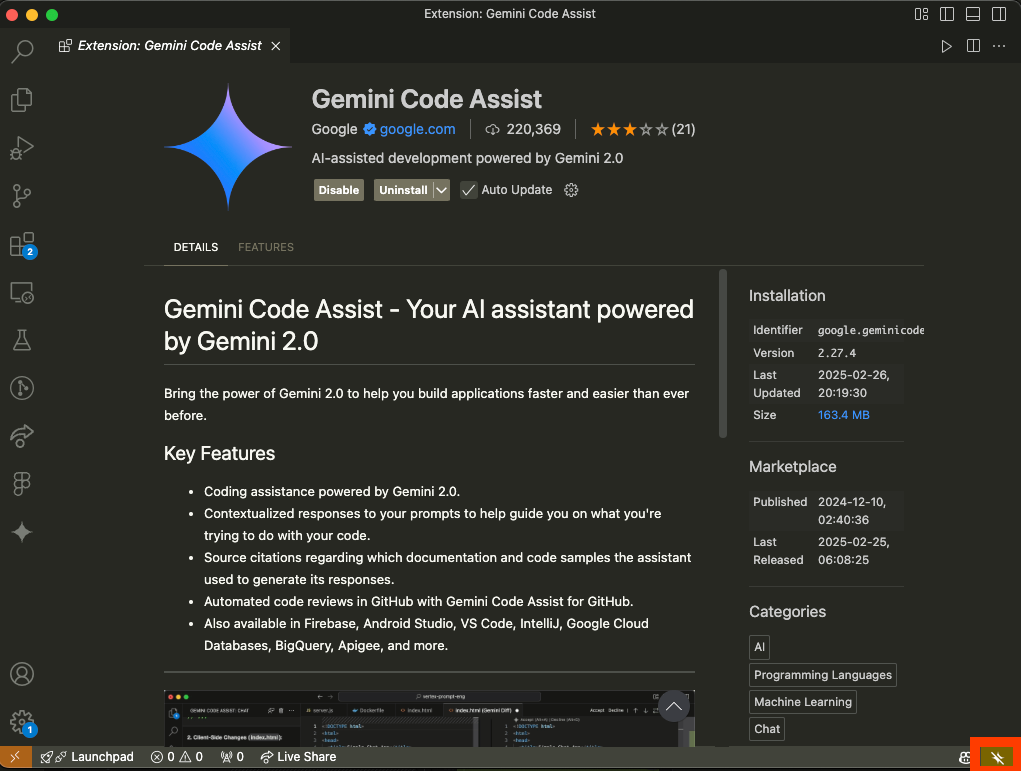Viewport: 1021px width, 771px height.
Task: Click the 220,369 install count
Action: tap(533, 130)
